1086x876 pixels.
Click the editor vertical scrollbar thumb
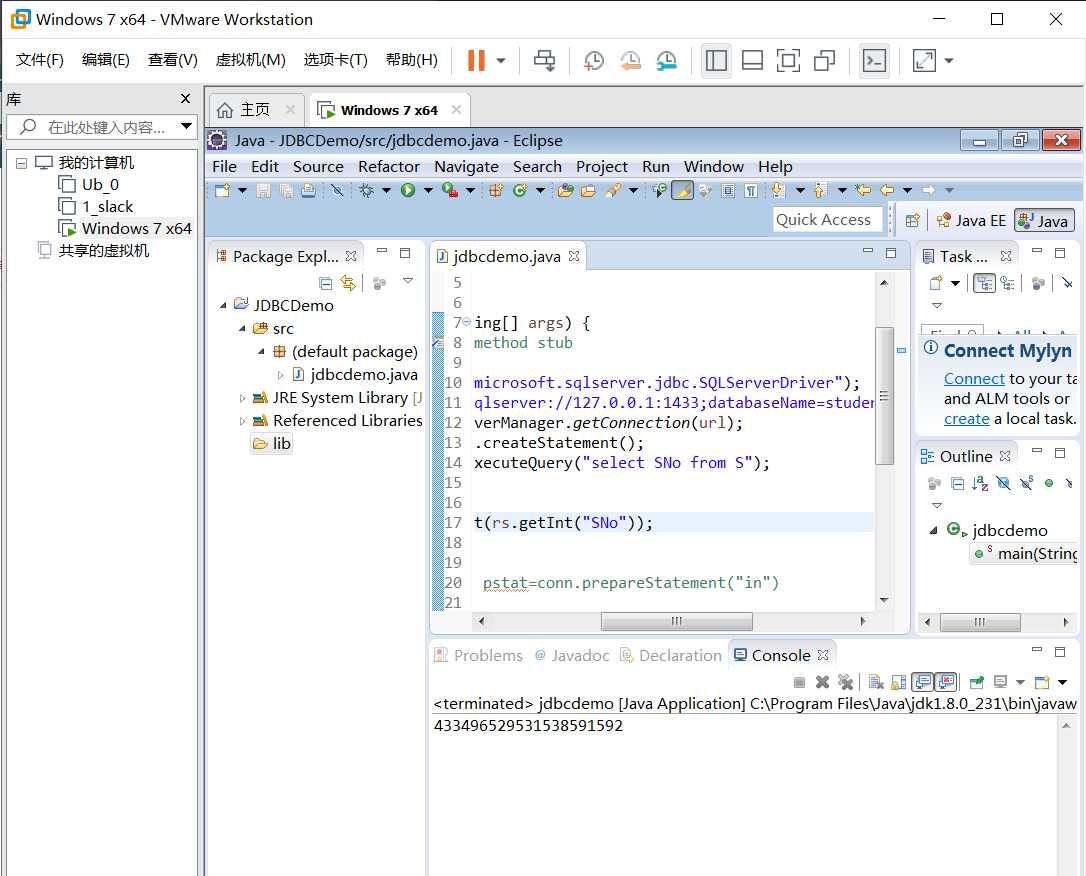[884, 395]
